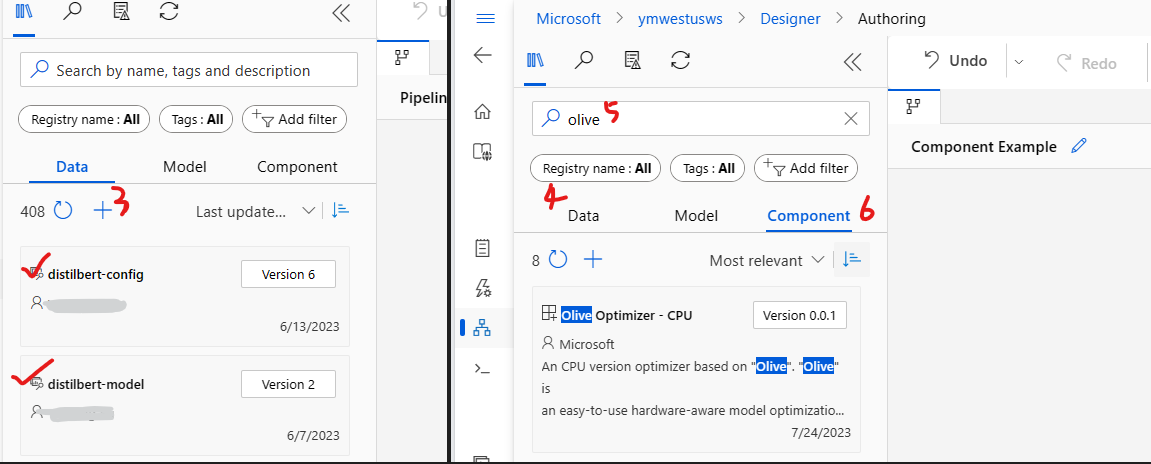
Task: Collapse the left asset library panel
Action: pyautogui.click(x=341, y=14)
